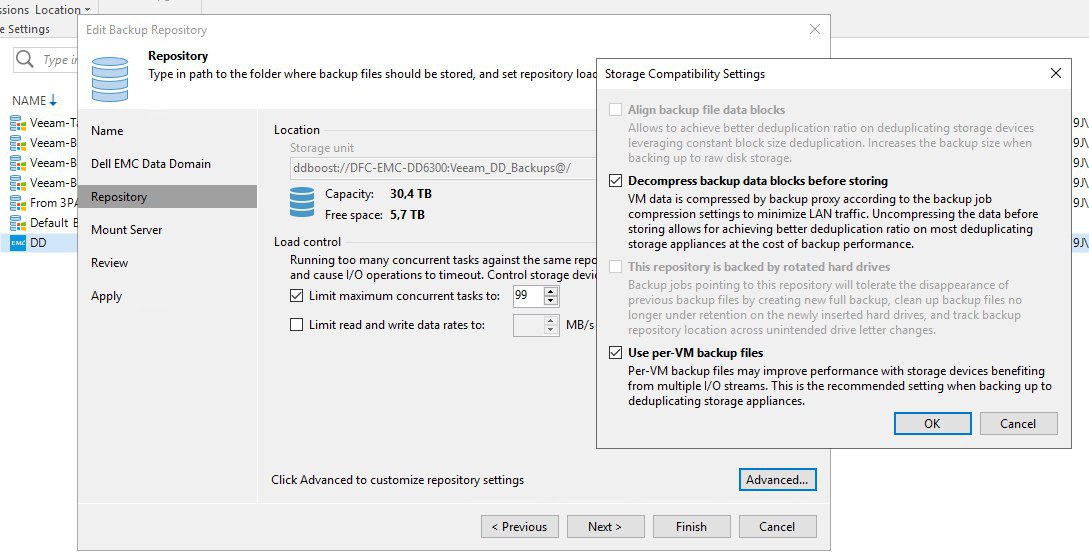
Task: Toggle Use per-VM backup files checkbox
Action: coord(615,352)
